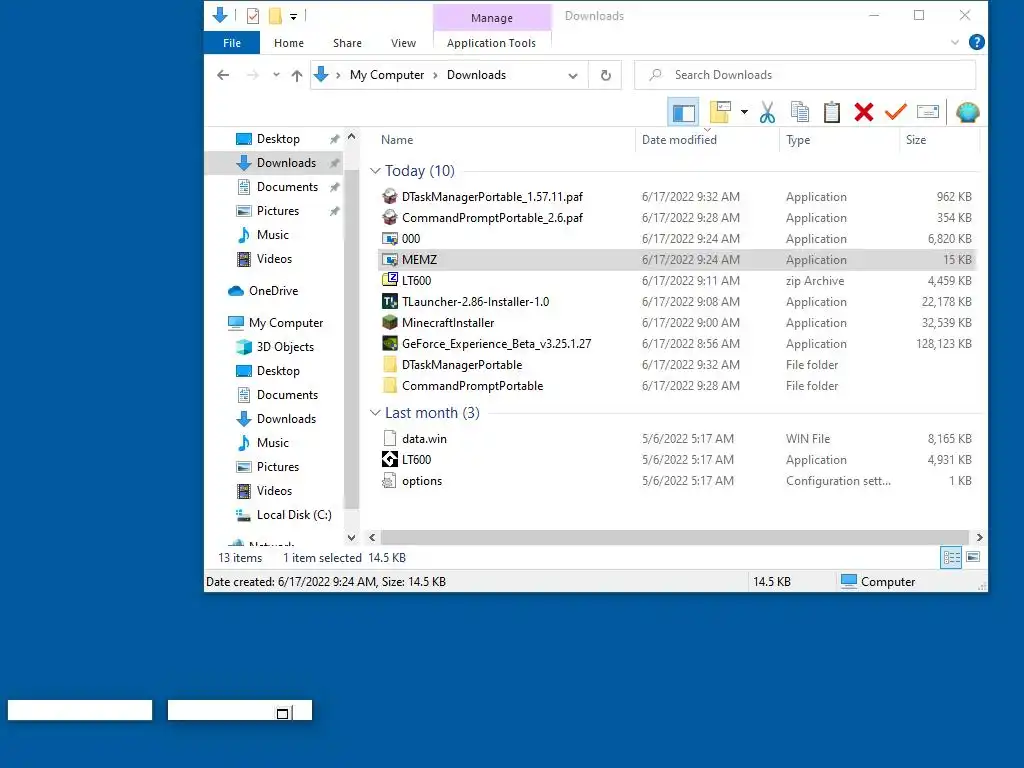Select pinned Pictures in quick access
Viewport: 1024px width, 768px height.
(x=278, y=211)
